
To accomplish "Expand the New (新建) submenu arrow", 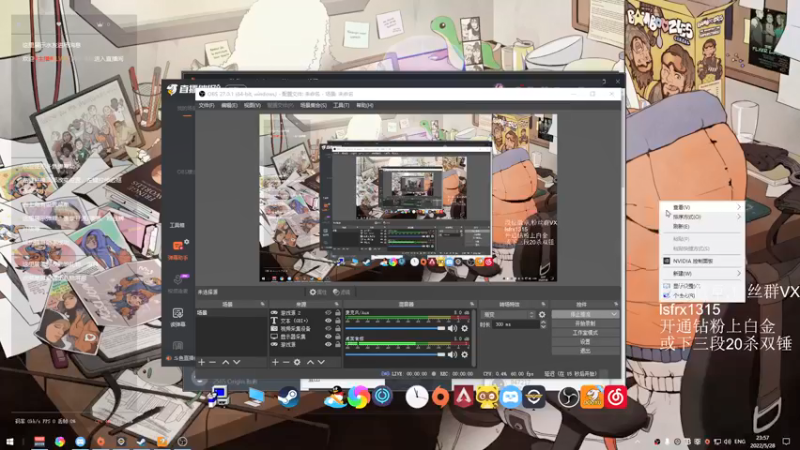I will click(x=738, y=274).
